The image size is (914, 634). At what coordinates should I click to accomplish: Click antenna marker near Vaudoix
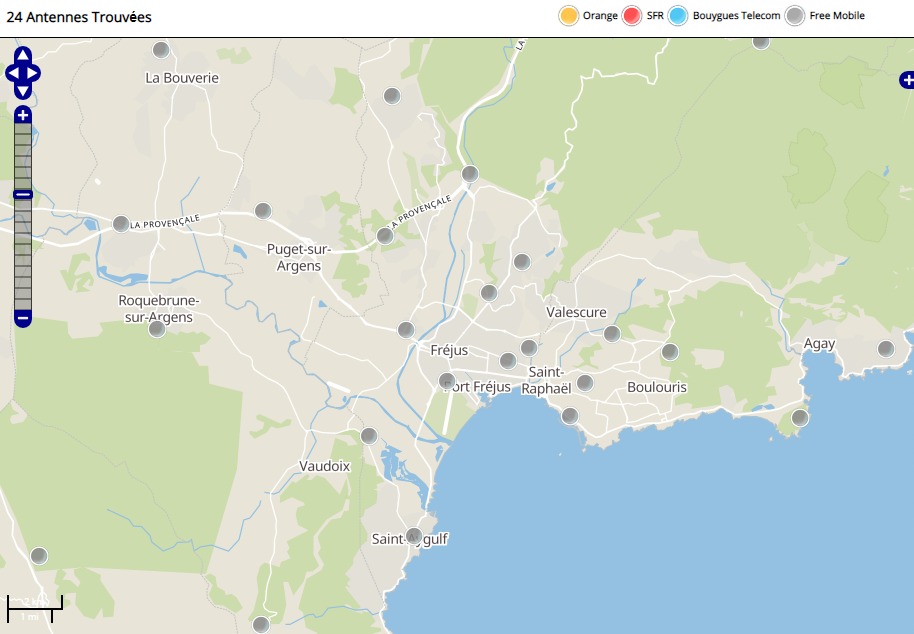[369, 435]
